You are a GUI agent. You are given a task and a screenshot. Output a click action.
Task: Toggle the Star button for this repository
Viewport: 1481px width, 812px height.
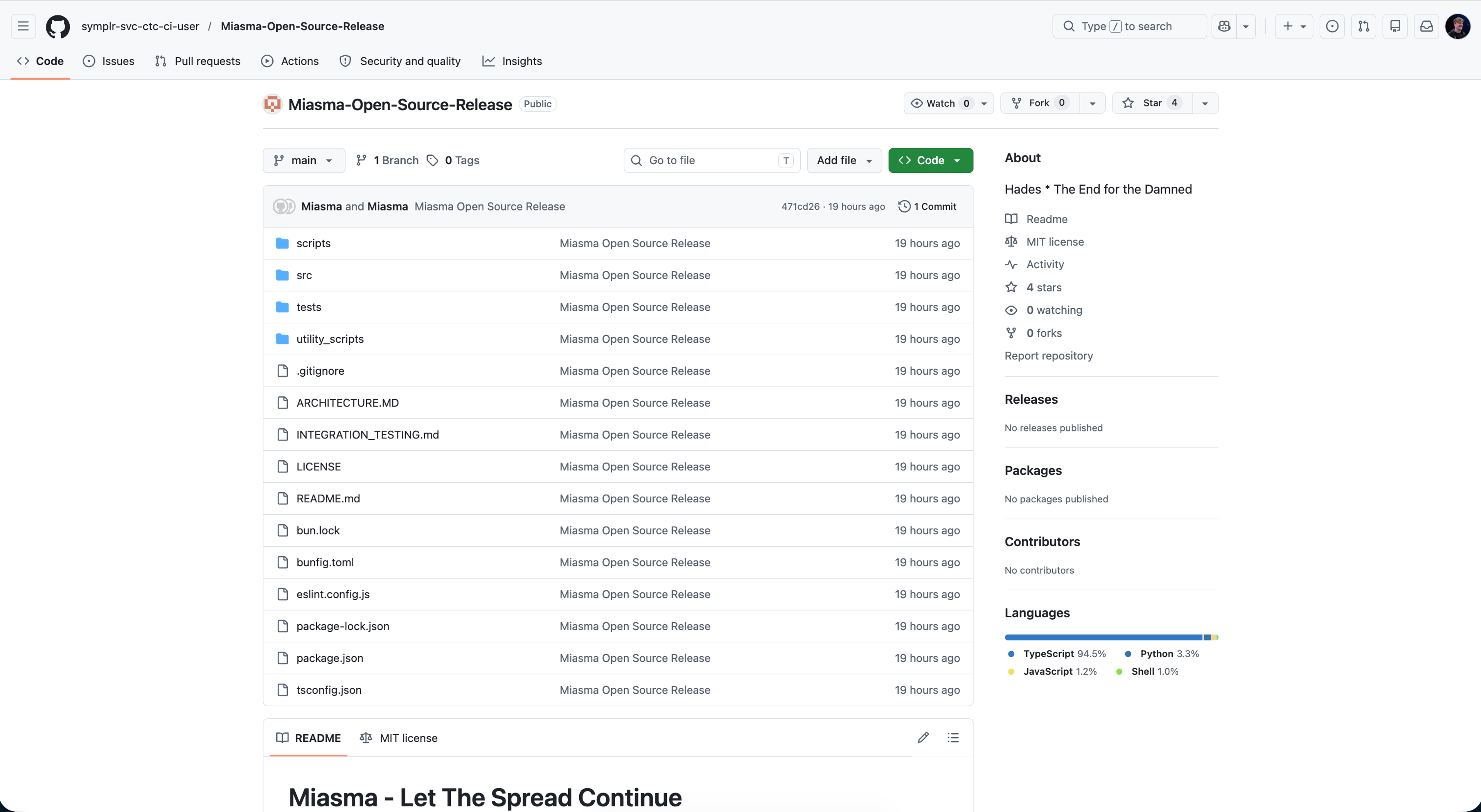(1152, 103)
